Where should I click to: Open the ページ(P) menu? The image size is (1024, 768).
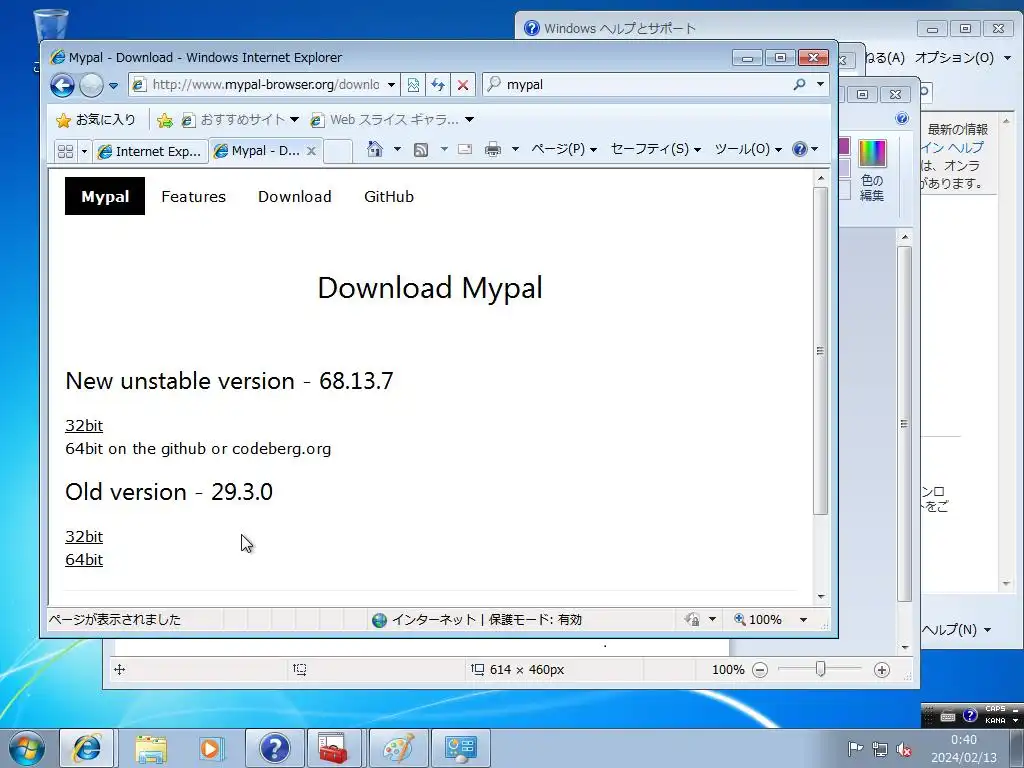pos(564,149)
